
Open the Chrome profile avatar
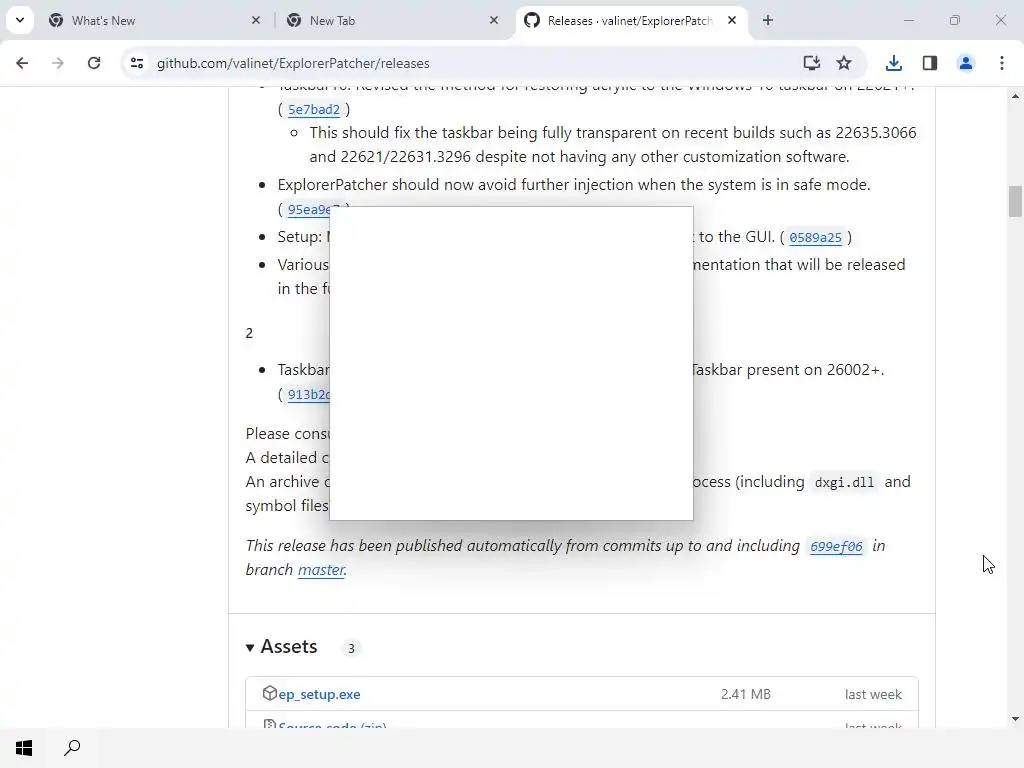click(966, 63)
